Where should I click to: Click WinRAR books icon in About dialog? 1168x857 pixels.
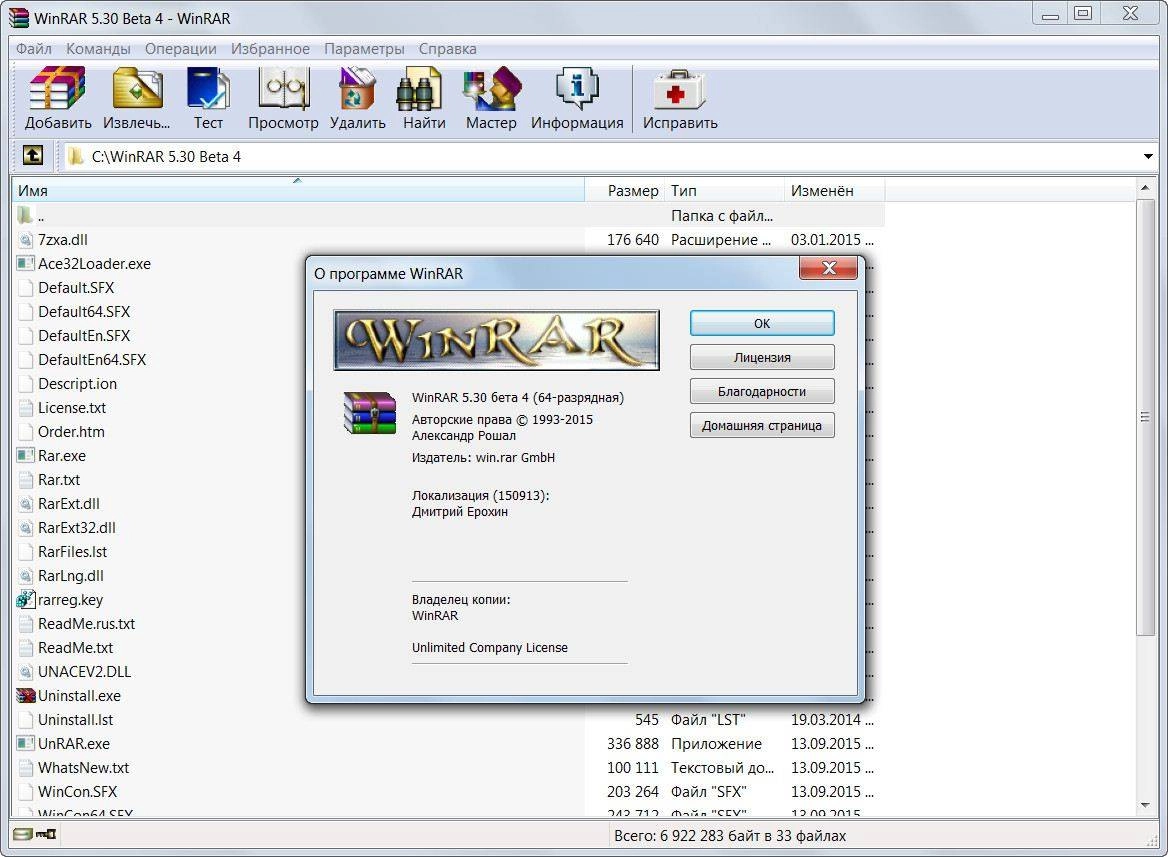pyautogui.click(x=369, y=413)
